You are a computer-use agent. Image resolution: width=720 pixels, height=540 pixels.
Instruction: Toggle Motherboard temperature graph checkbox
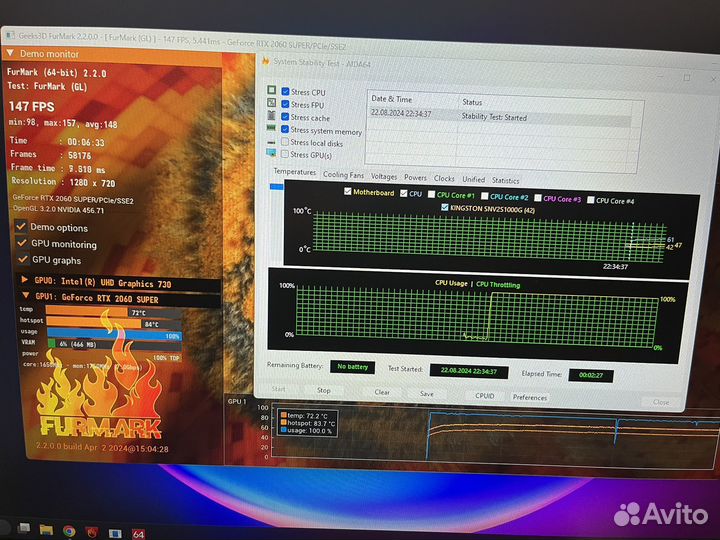click(348, 191)
